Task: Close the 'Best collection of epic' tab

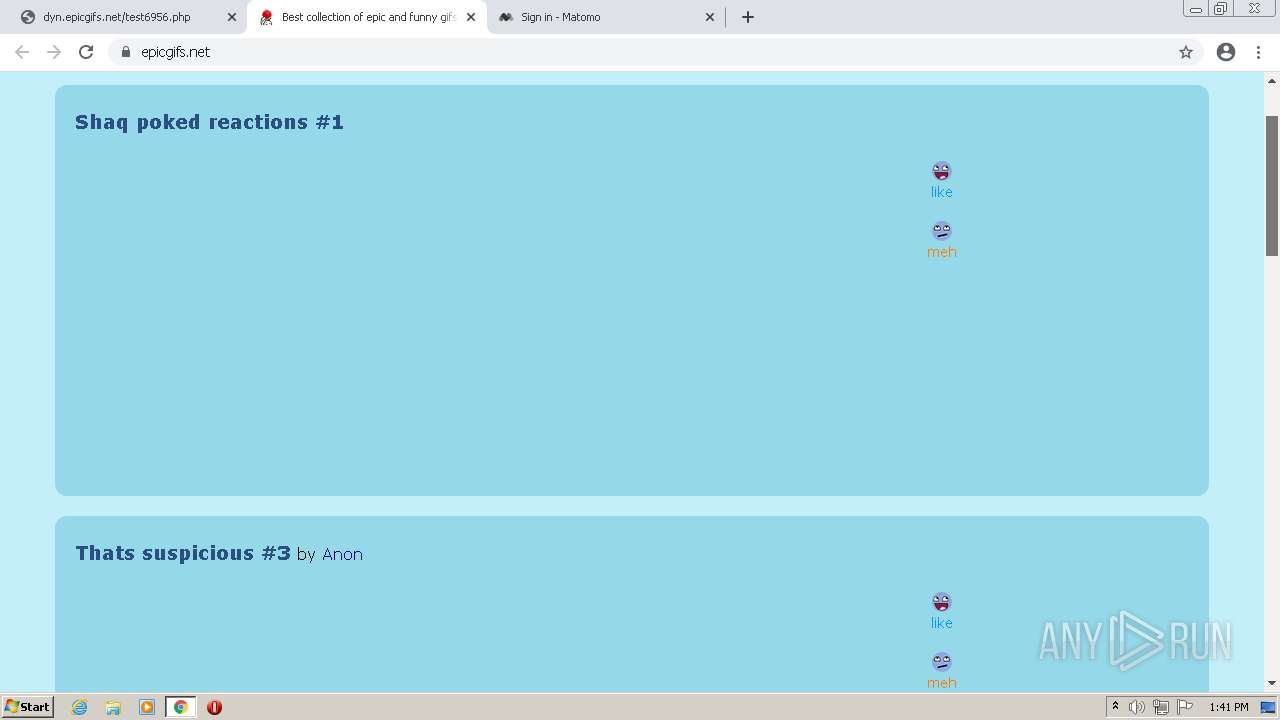Action: tap(471, 17)
